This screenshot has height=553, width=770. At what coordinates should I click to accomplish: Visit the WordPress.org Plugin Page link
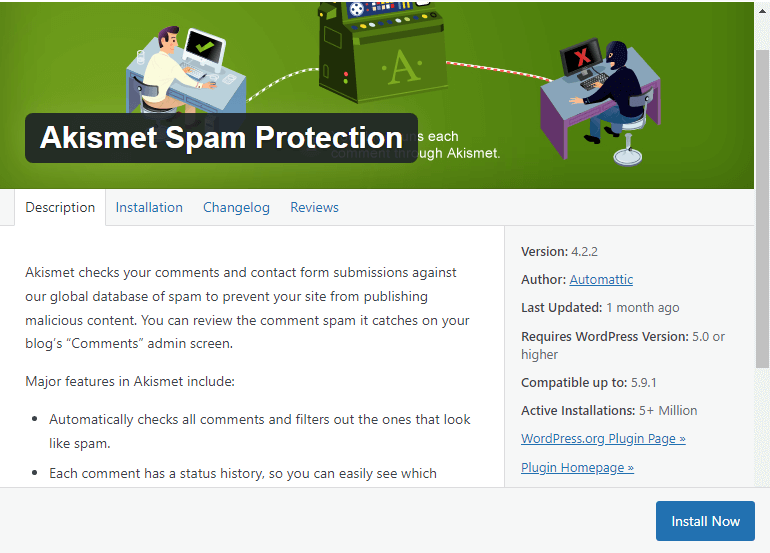(x=603, y=439)
